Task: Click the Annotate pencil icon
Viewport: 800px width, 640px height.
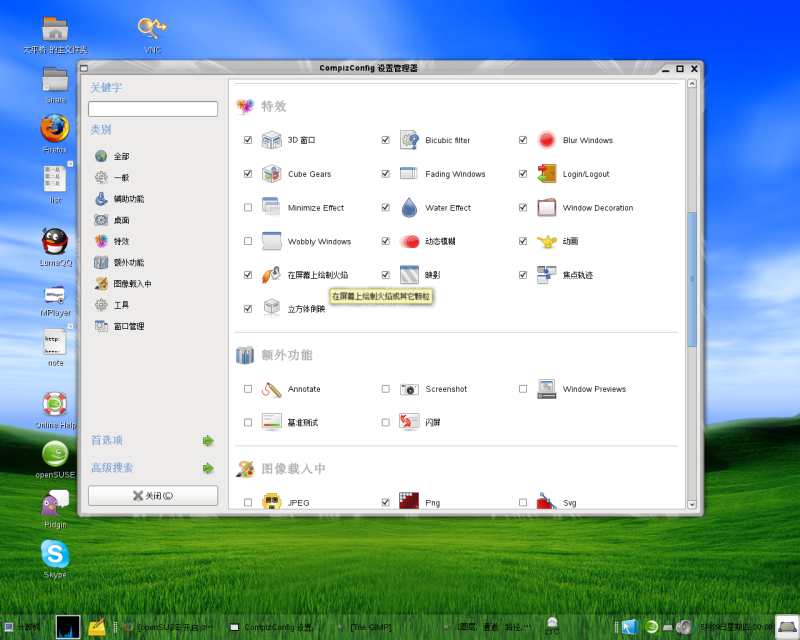Action: 271,389
